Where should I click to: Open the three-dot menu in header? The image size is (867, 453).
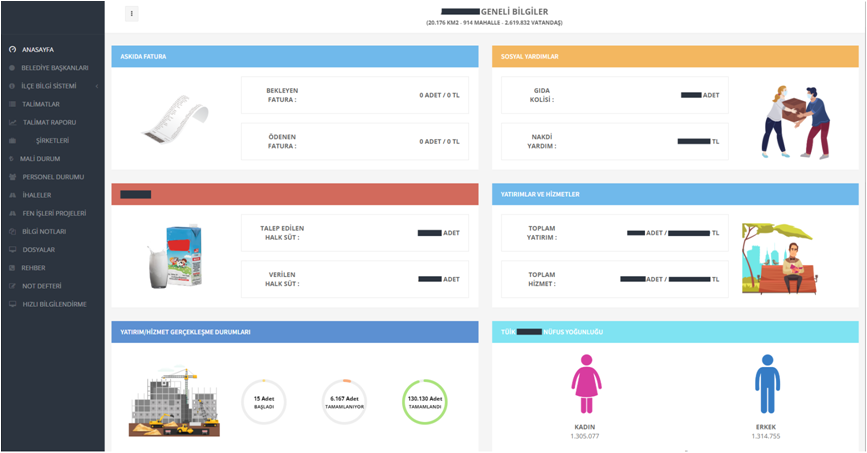[131, 14]
